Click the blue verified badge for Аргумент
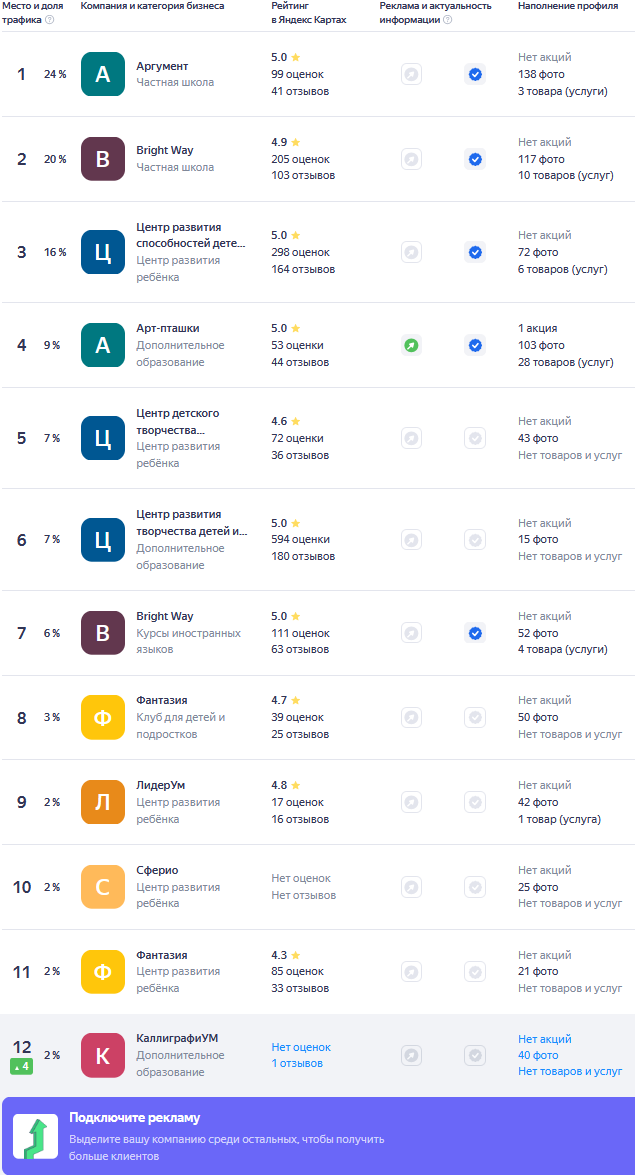The height and width of the screenshot is (1175, 635). click(475, 74)
